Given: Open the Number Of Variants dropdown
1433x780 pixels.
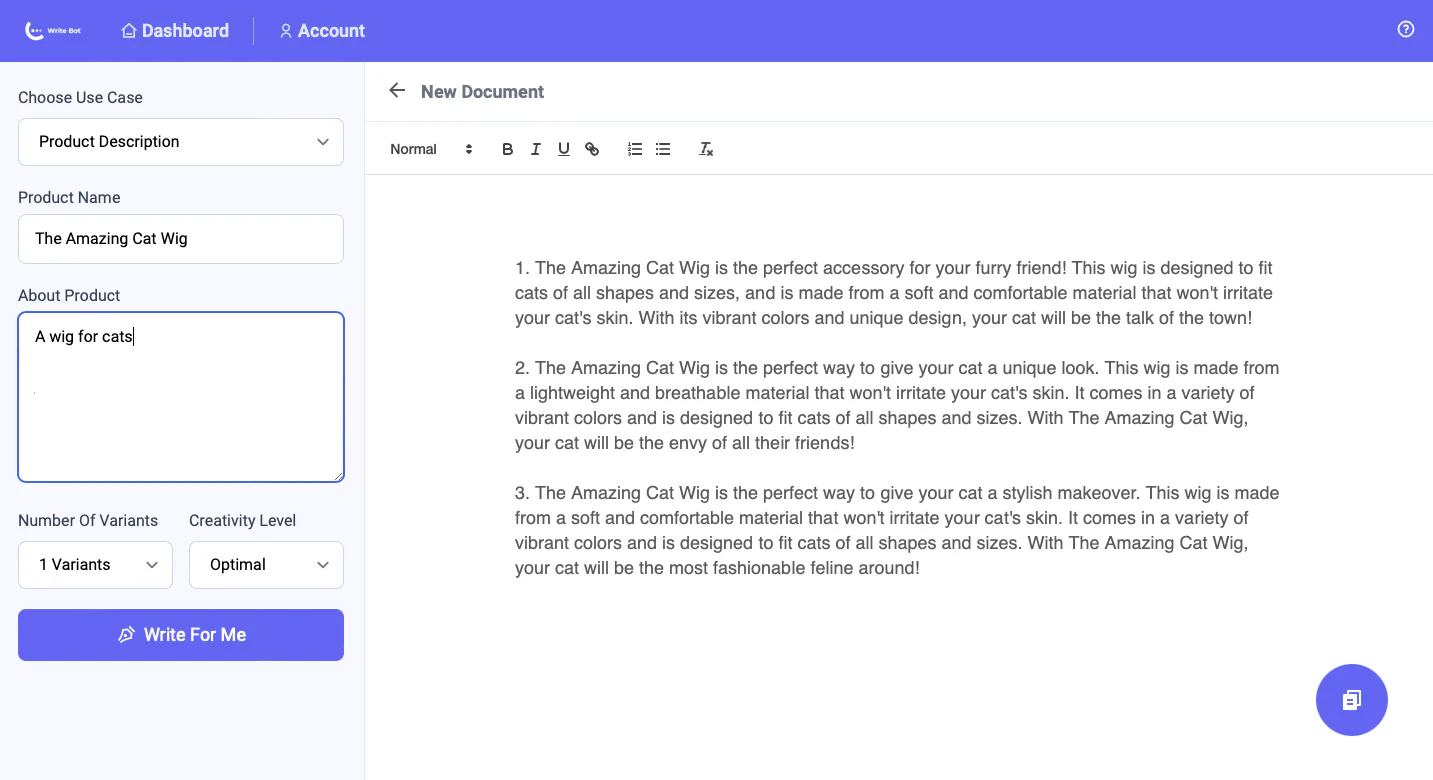Looking at the screenshot, I should click(x=94, y=564).
